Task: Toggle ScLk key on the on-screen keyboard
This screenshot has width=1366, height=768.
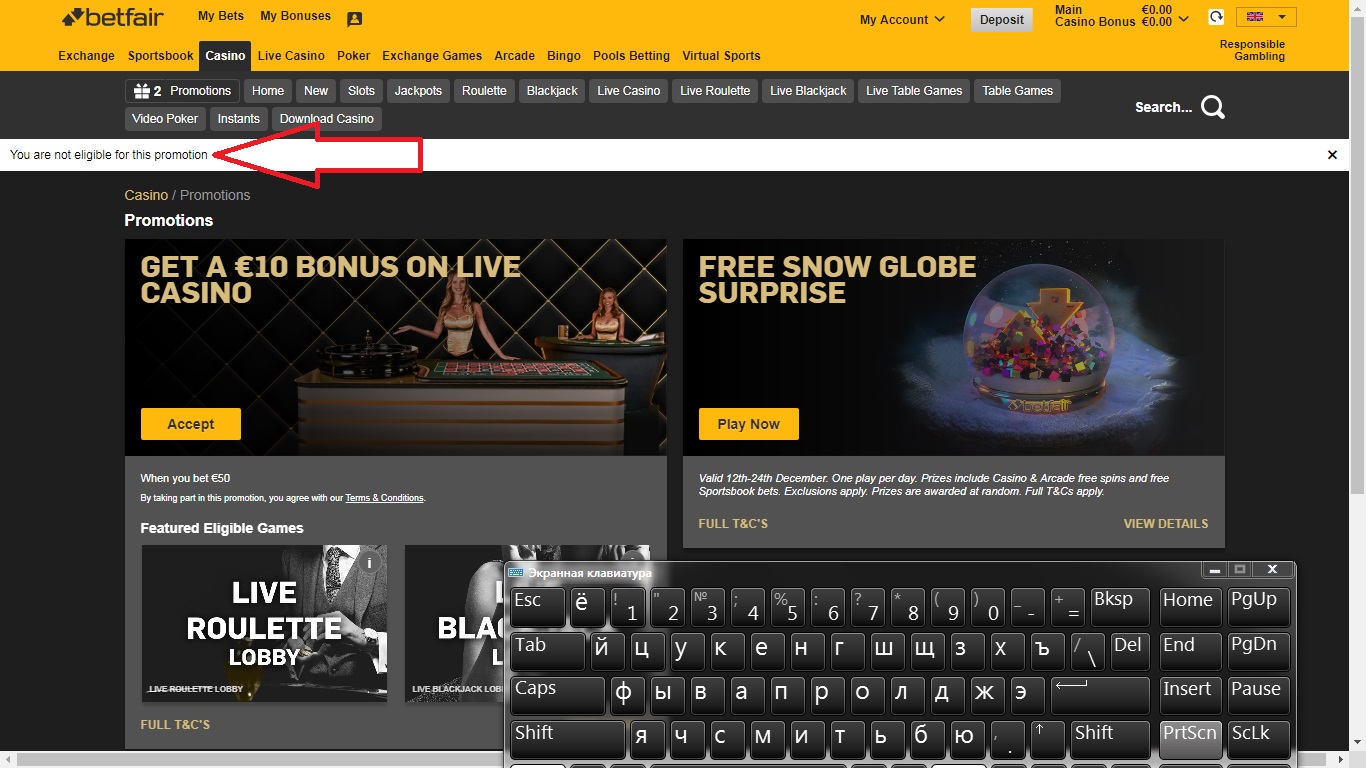Action: 1258,739
